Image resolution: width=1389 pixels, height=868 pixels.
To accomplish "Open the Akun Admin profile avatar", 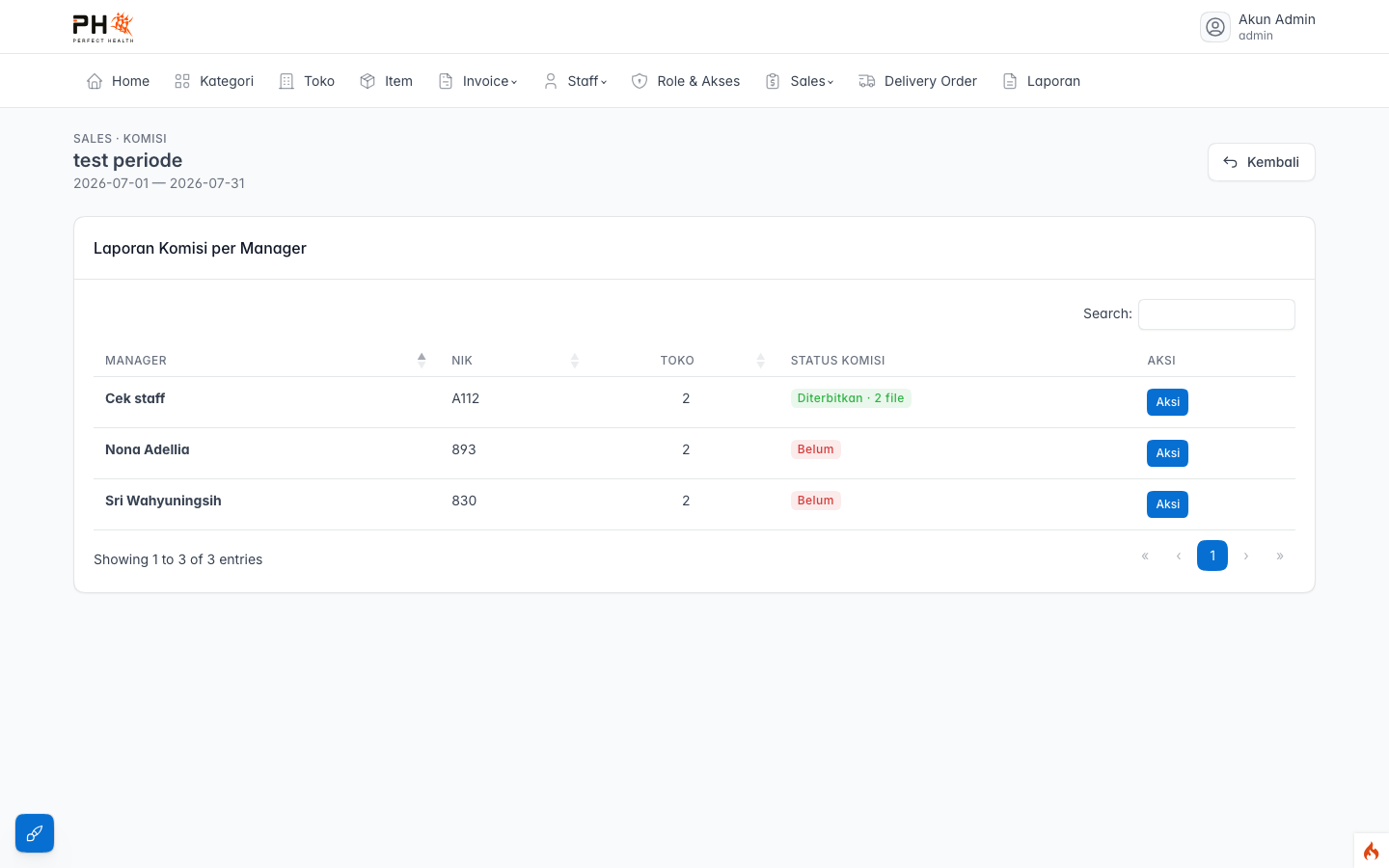I will point(1215,27).
